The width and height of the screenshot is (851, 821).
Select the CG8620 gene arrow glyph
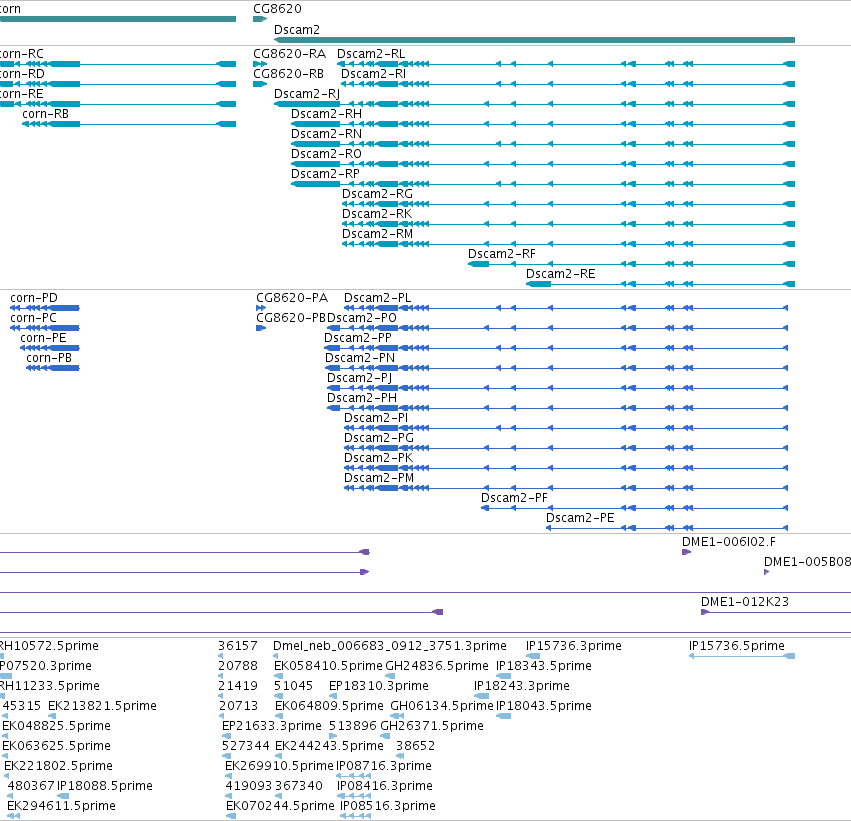click(260, 19)
